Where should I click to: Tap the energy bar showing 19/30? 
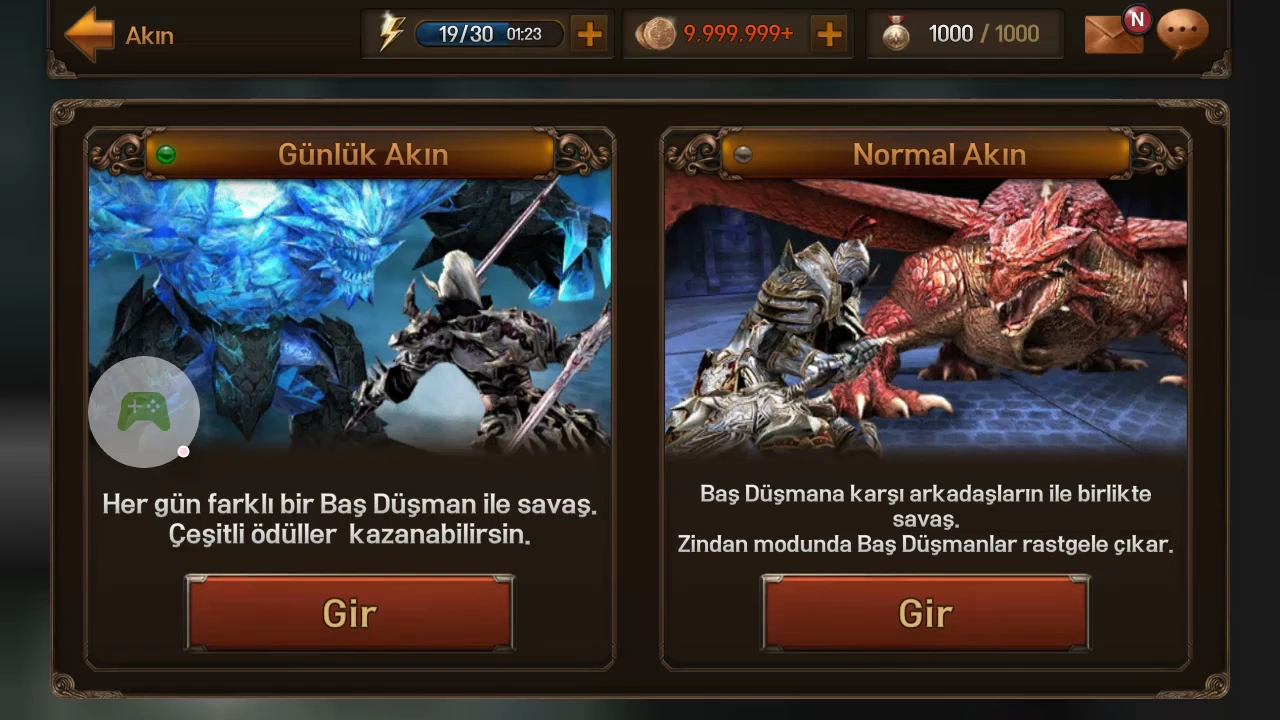489,34
